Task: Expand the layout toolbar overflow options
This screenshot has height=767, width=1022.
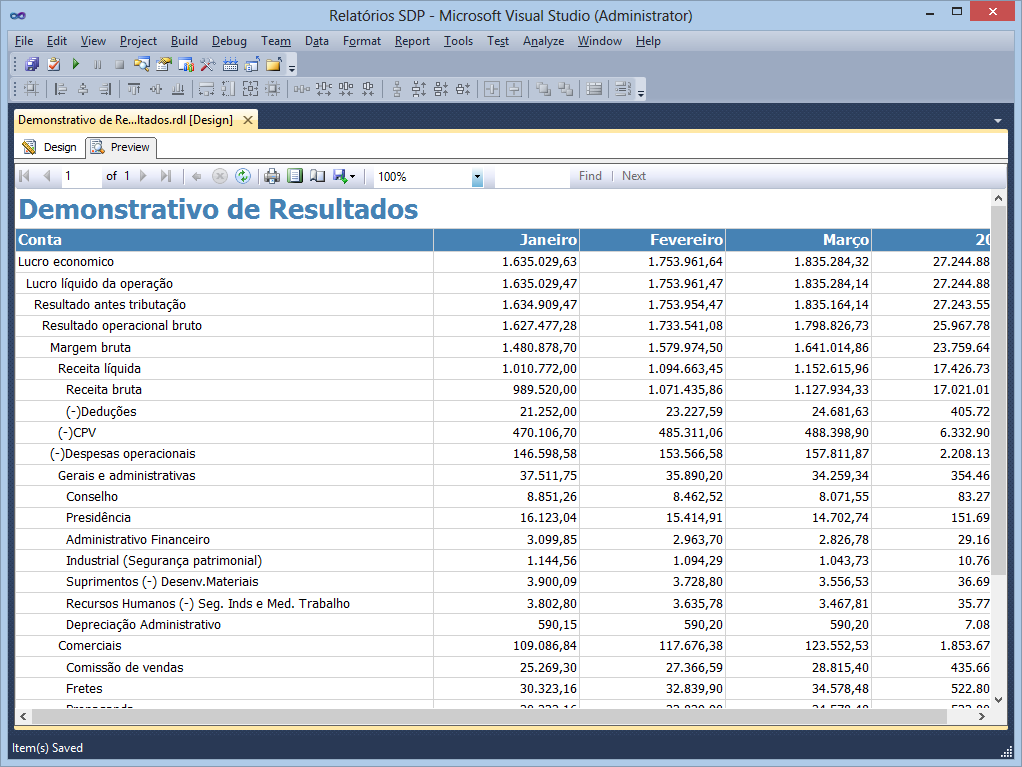Action: 641,91
